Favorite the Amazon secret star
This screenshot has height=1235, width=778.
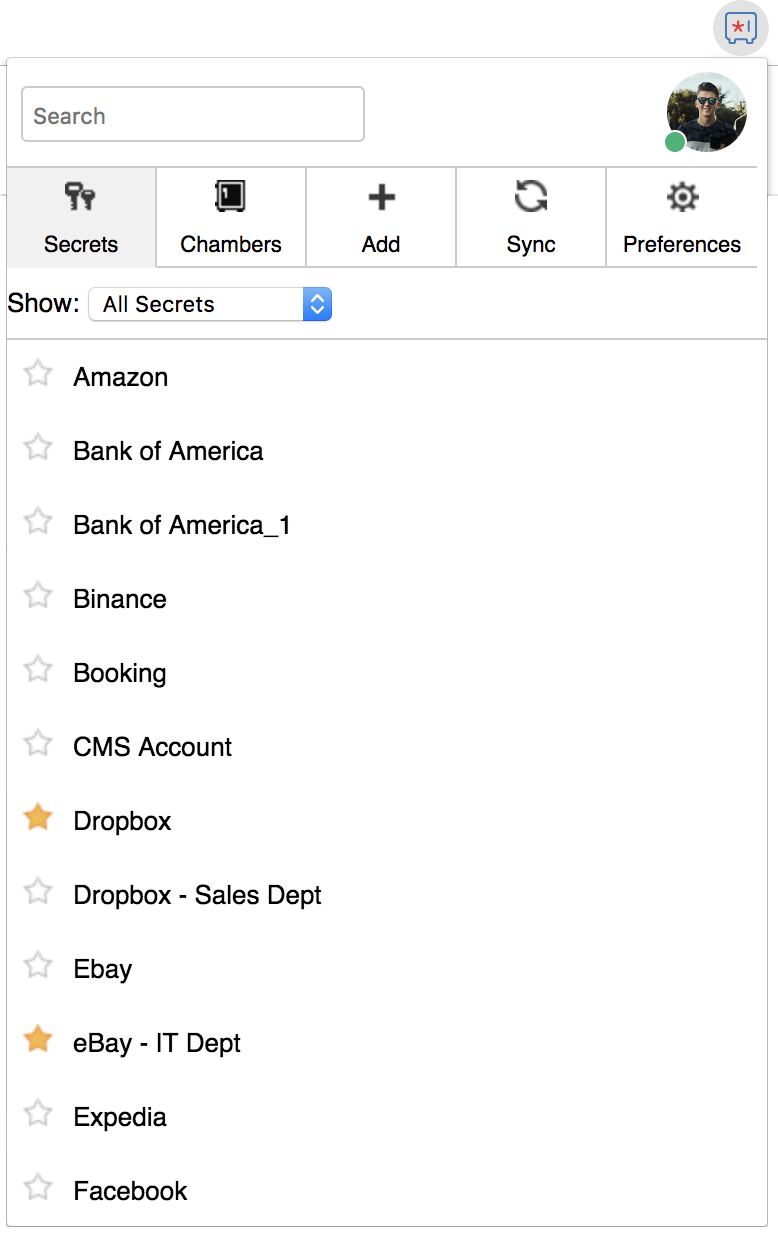(38, 374)
